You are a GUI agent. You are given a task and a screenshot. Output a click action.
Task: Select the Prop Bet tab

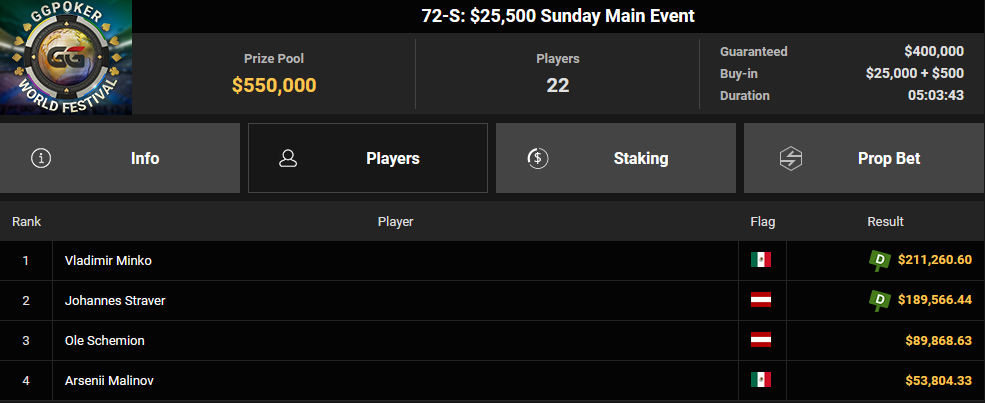[x=864, y=158]
